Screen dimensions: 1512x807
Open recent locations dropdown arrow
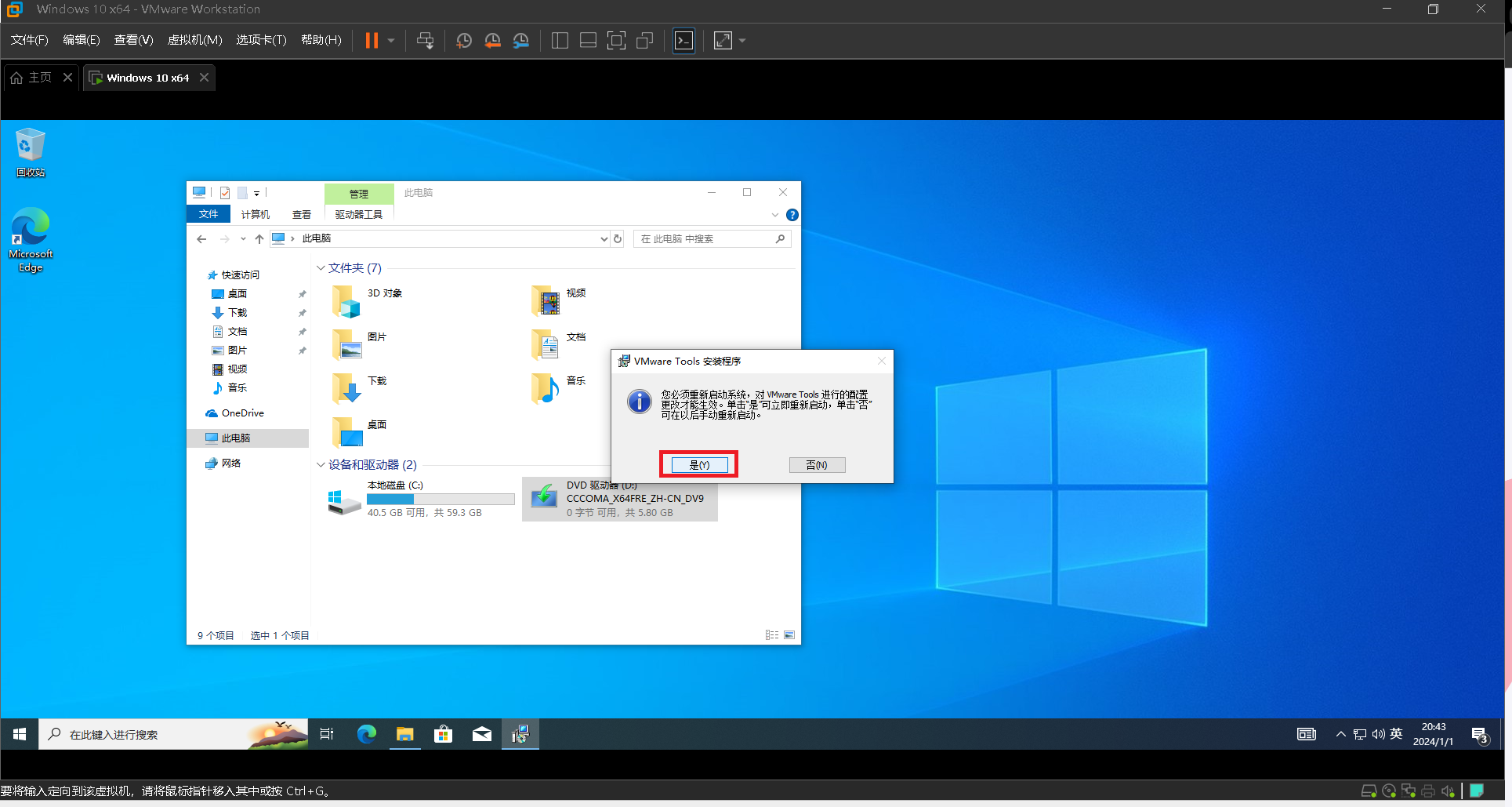[243, 239]
